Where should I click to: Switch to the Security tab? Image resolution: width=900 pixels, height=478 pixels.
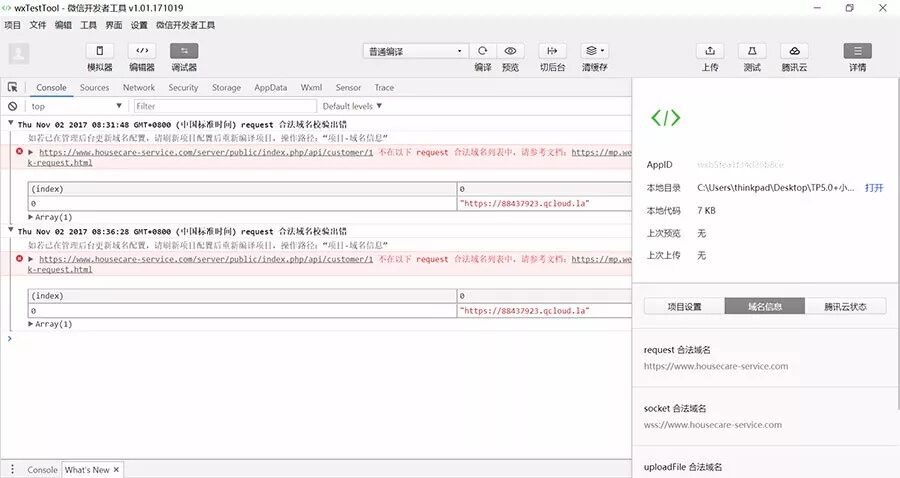[183, 87]
